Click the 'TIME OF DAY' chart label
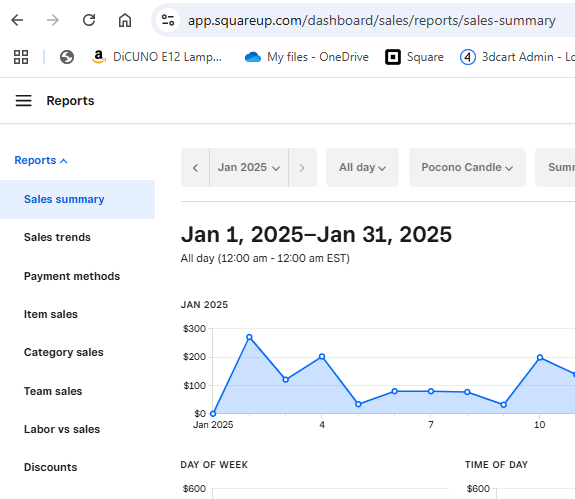Screen dimensions: 575x499 pos(496,465)
